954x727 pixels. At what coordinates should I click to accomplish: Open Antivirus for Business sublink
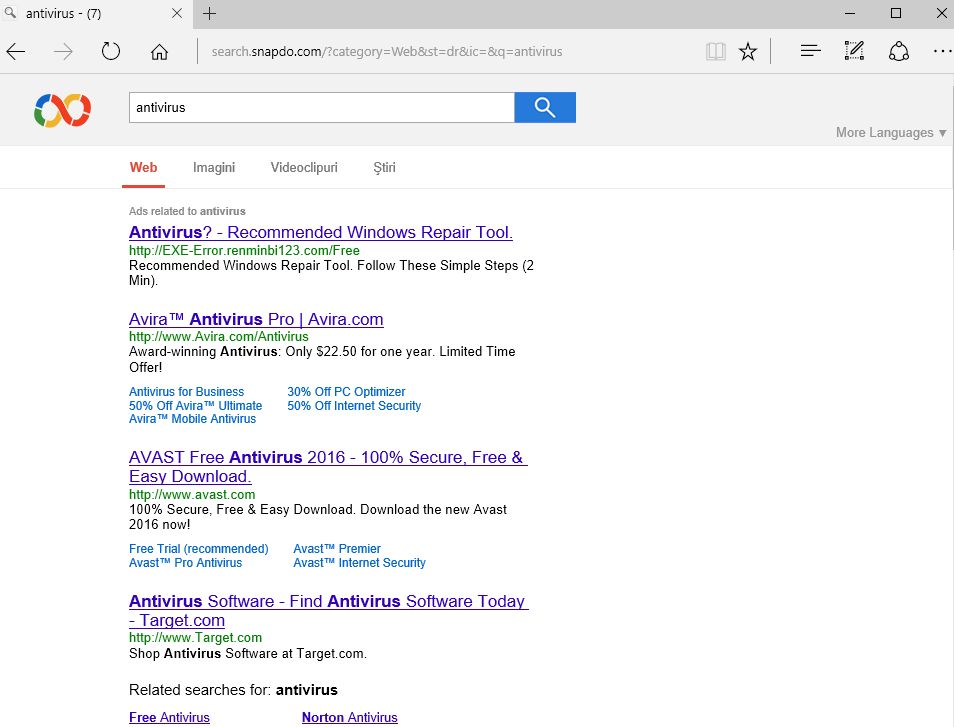(186, 392)
